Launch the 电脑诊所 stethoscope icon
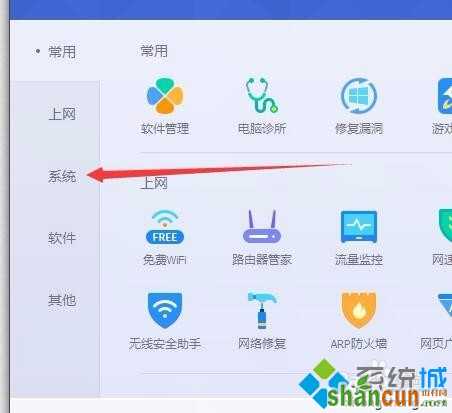The image size is (452, 413). pos(262,95)
